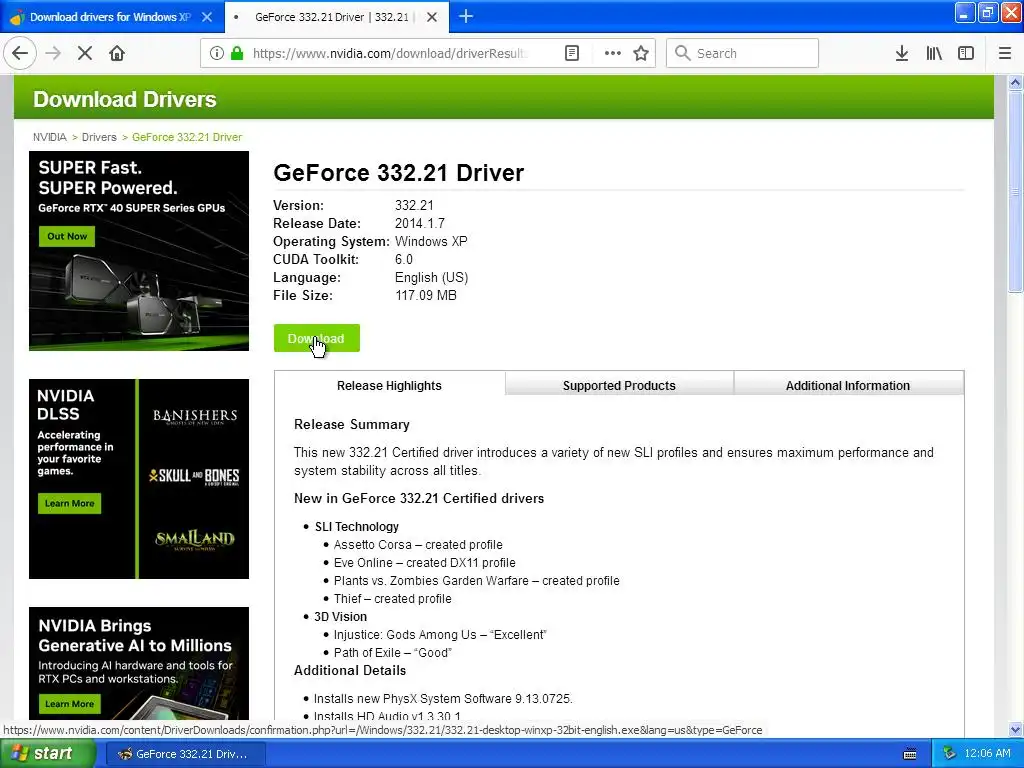Bookmark this page with the star
Viewport: 1024px width, 768px height.
coord(641,53)
